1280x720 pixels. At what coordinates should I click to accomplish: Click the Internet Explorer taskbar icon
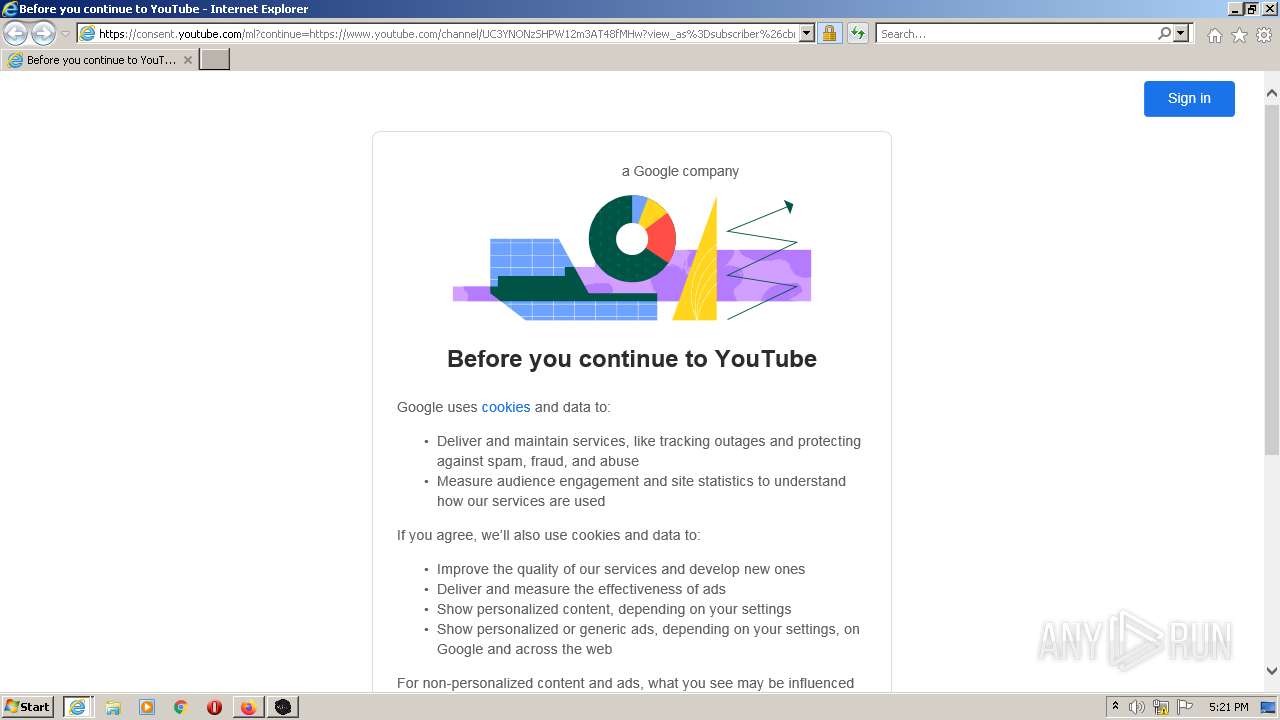click(x=77, y=707)
